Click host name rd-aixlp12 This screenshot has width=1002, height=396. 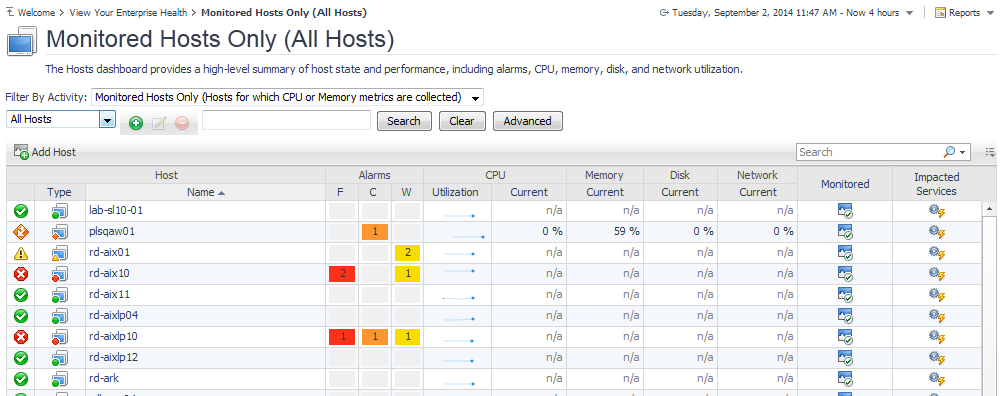113,357
